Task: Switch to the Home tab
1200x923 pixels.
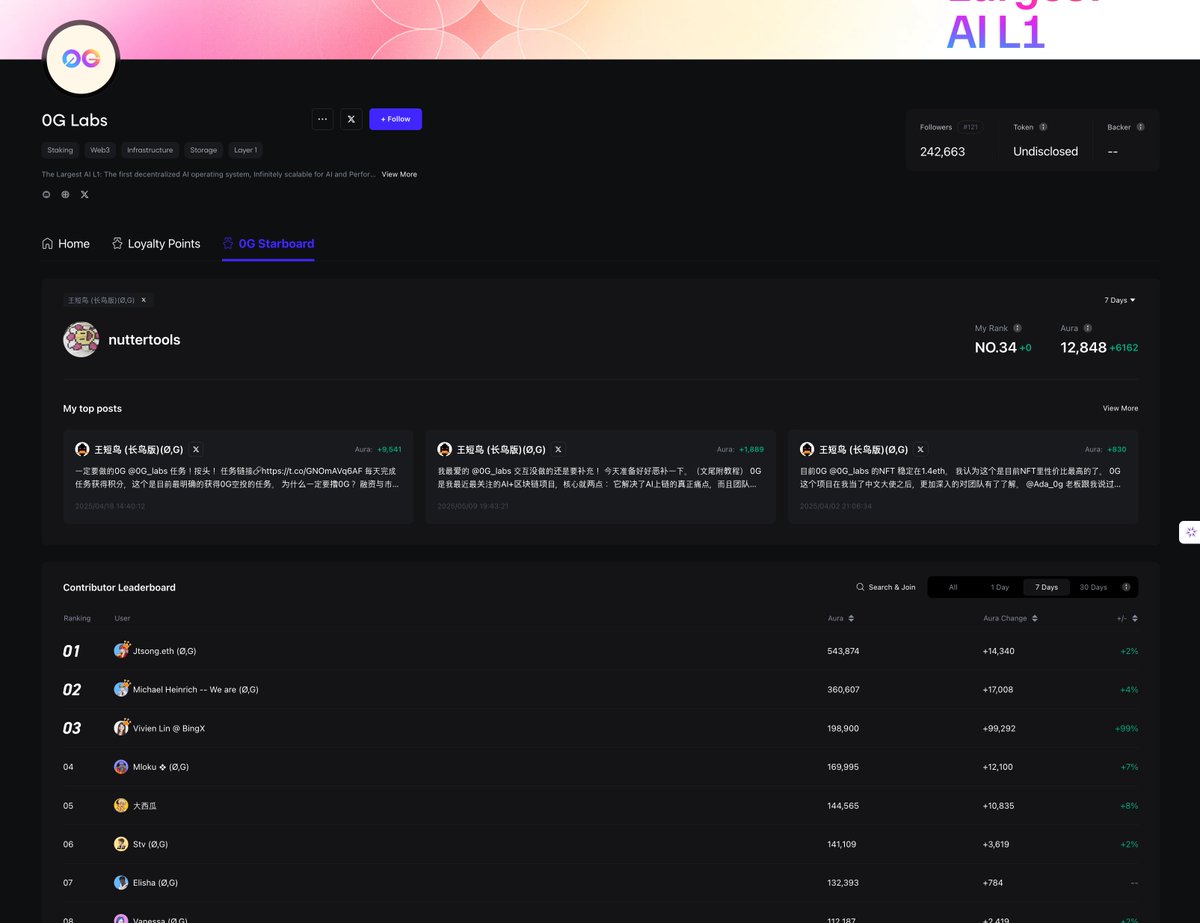Action: pos(66,244)
